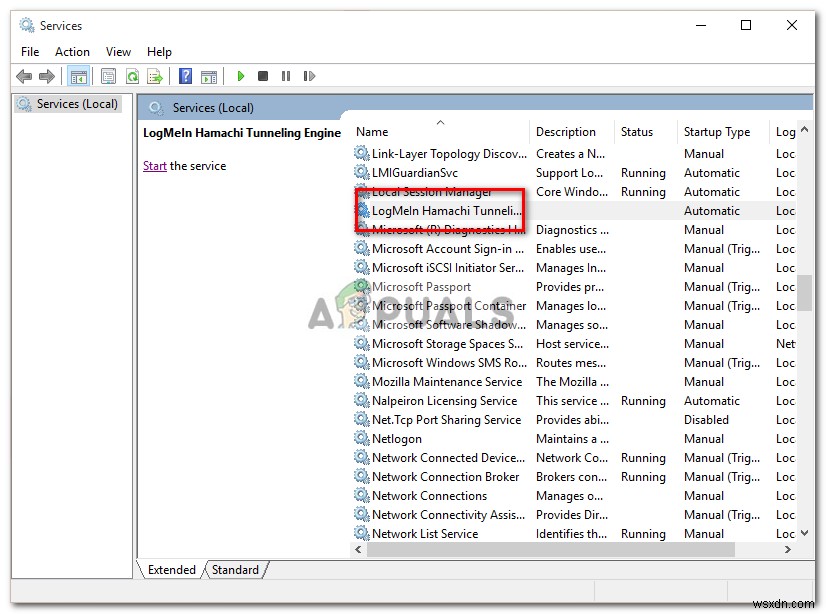The height and width of the screenshot is (614, 826).
Task: Select Services (Local) in the tree pane
Action: (x=68, y=104)
